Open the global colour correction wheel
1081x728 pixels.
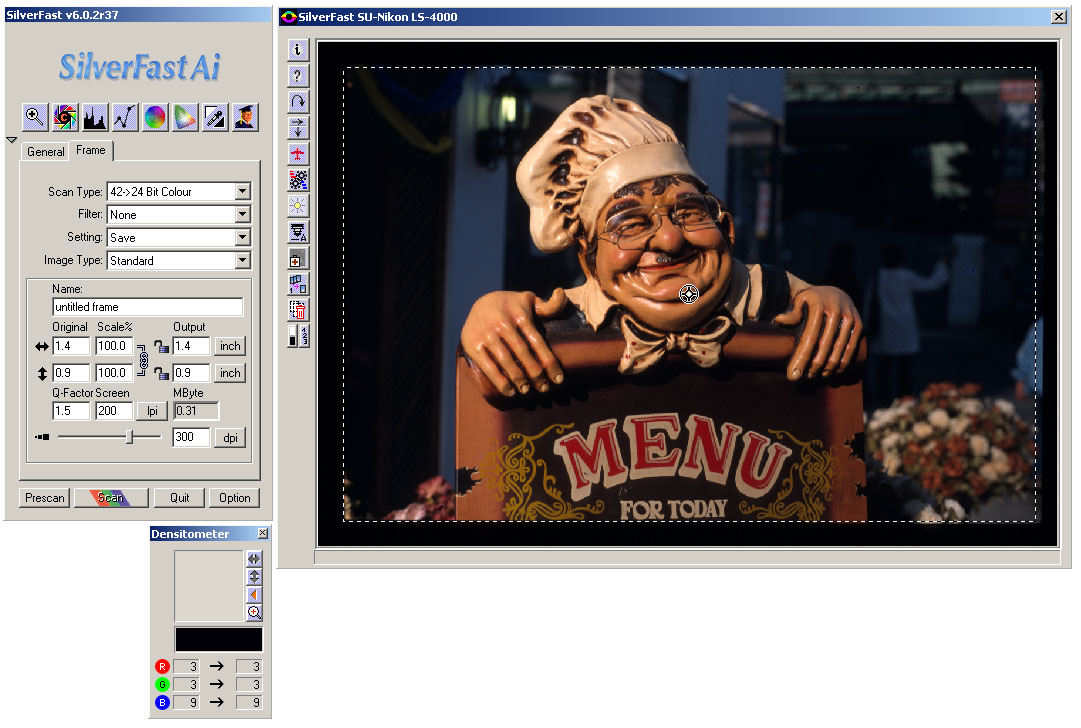(x=155, y=117)
